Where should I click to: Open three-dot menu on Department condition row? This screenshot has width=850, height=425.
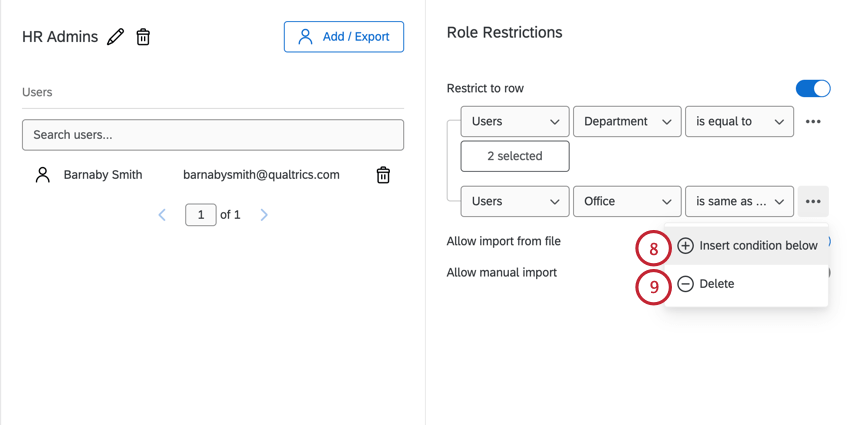tap(813, 122)
